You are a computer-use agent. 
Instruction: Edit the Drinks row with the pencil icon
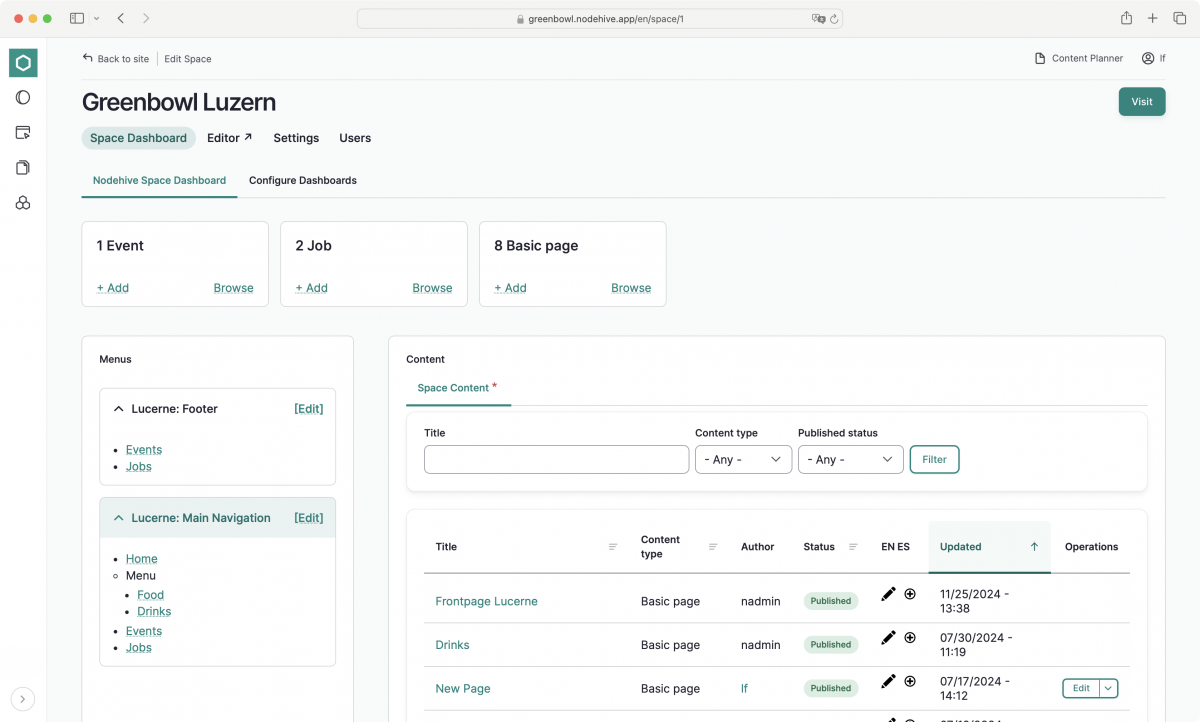[888, 638]
